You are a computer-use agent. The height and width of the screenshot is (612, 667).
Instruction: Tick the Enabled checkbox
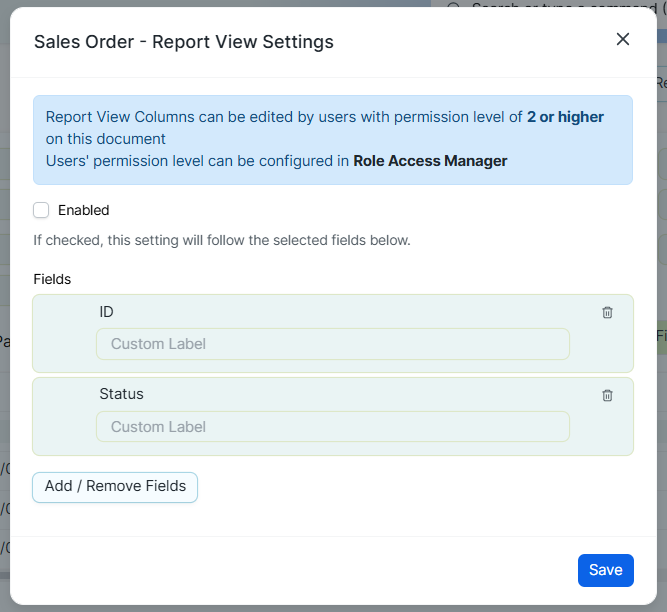pos(41,210)
